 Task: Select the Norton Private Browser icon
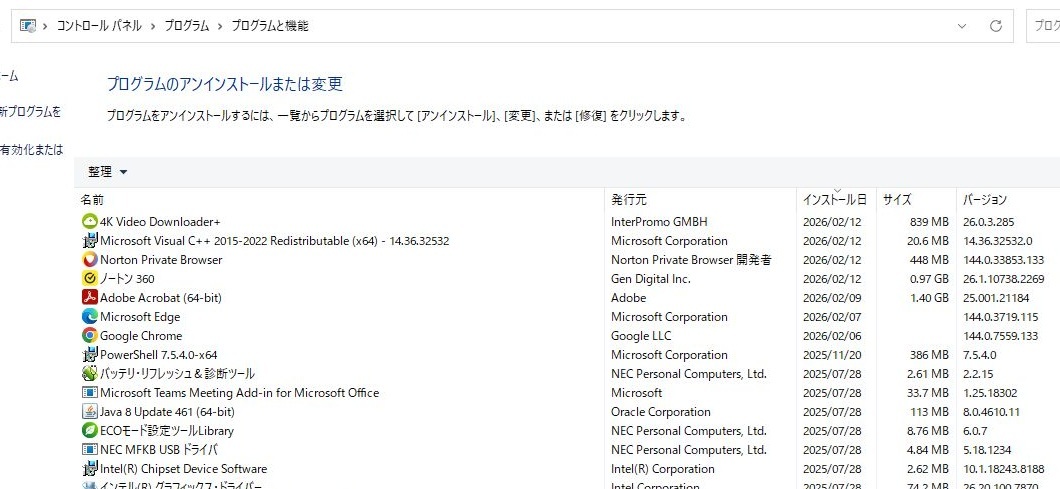point(90,260)
